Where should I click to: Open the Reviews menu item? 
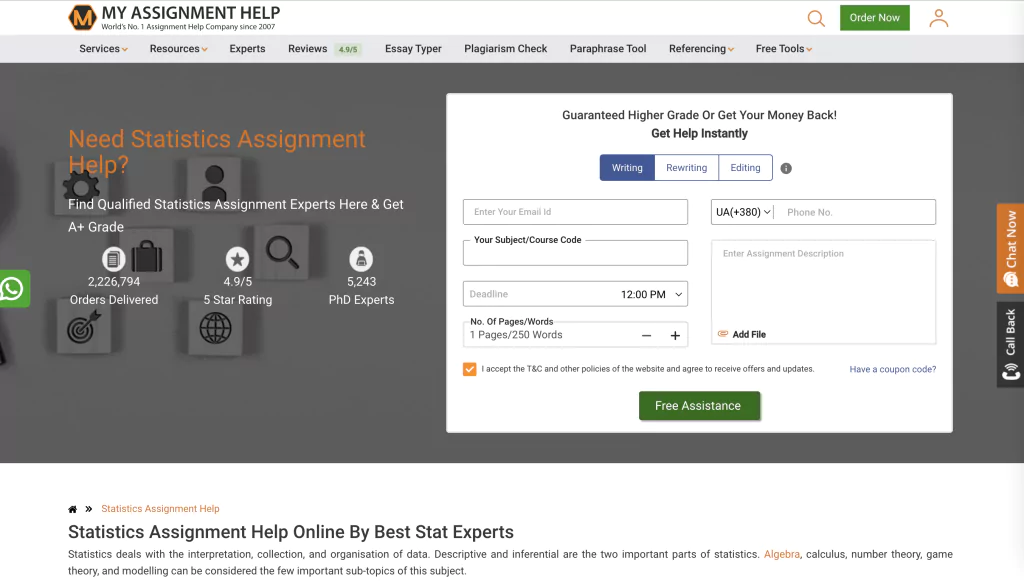point(308,49)
